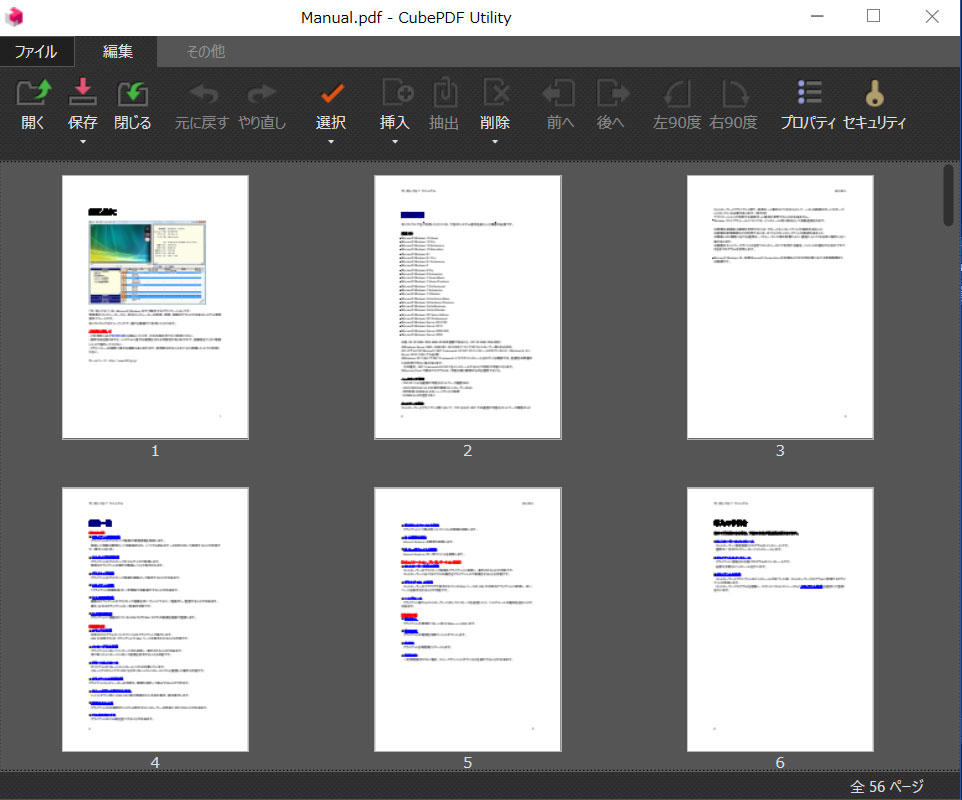Expand the Insert (挿入) dropdown arrow
This screenshot has width=962, height=800.
pos(395,142)
